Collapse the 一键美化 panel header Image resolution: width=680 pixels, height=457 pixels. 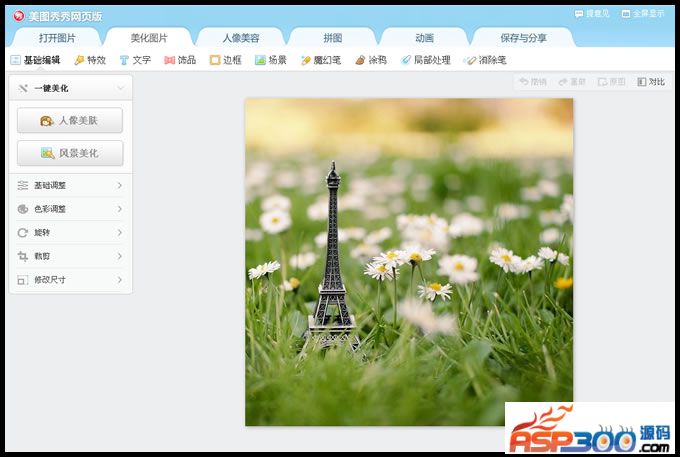click(71, 88)
